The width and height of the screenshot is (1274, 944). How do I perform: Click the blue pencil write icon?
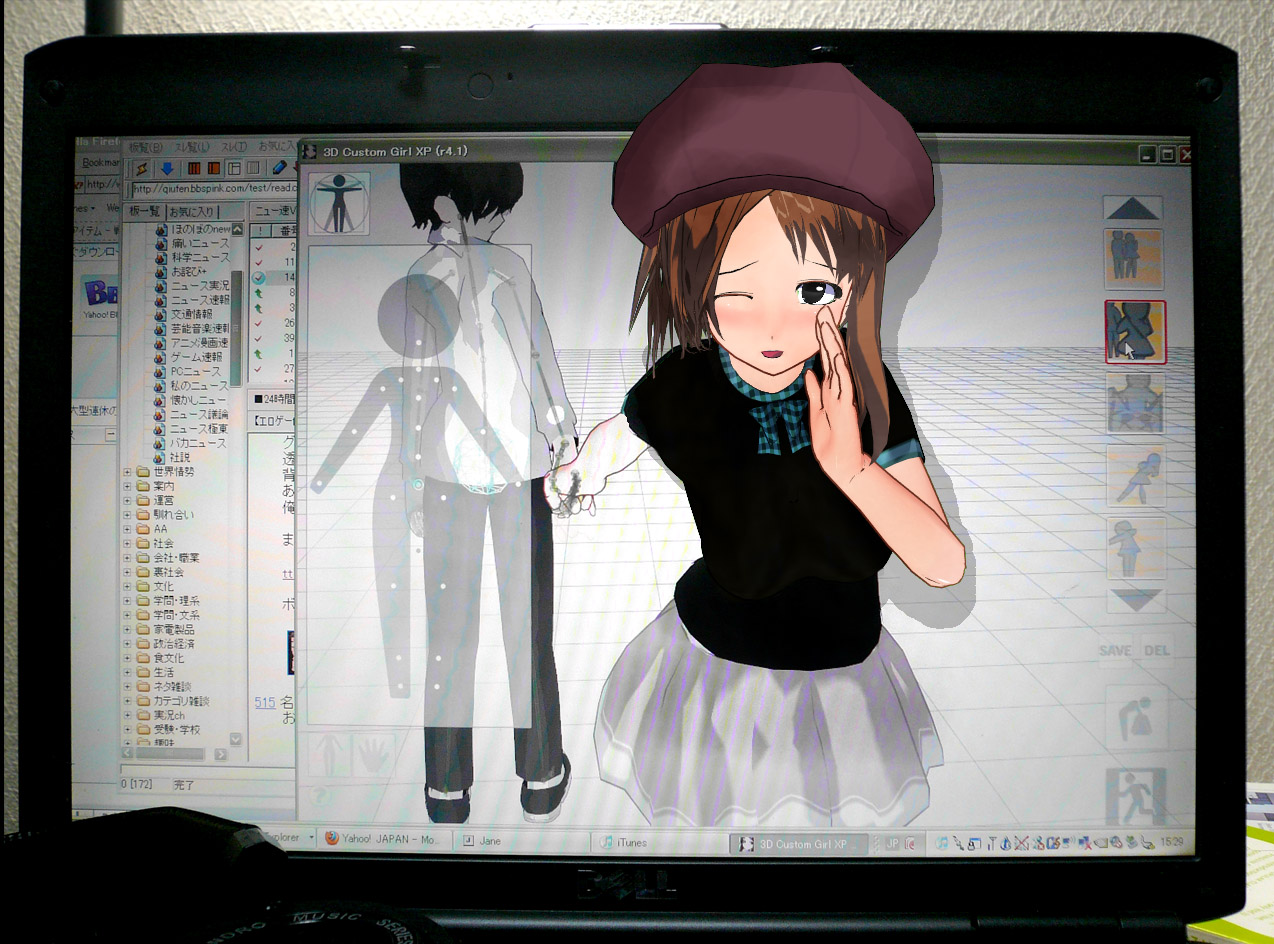pos(280,168)
